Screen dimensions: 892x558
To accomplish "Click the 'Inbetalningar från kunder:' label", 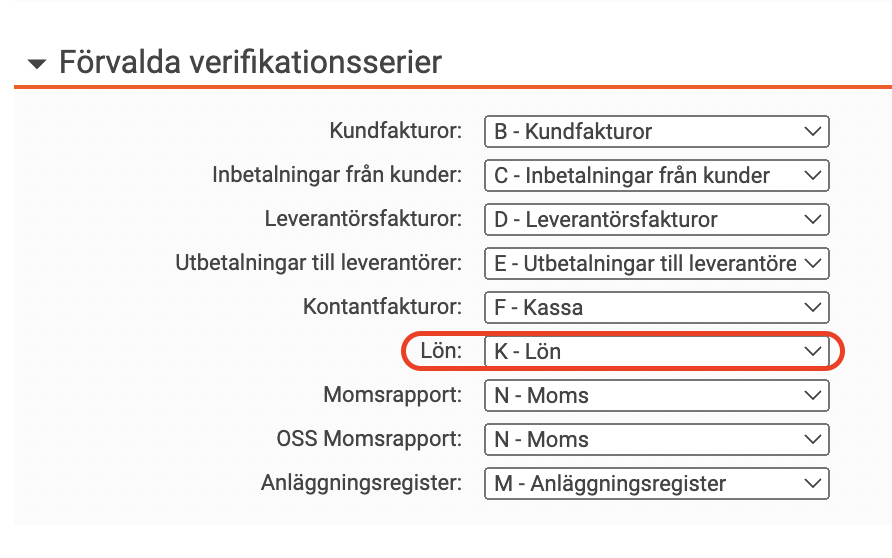I will click(337, 176).
